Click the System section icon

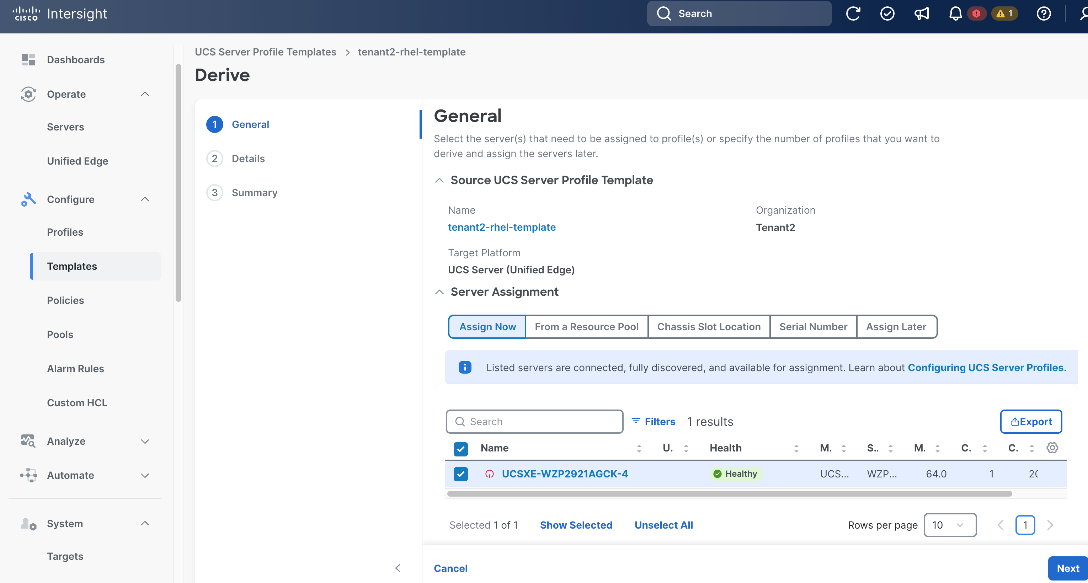tap(28, 524)
